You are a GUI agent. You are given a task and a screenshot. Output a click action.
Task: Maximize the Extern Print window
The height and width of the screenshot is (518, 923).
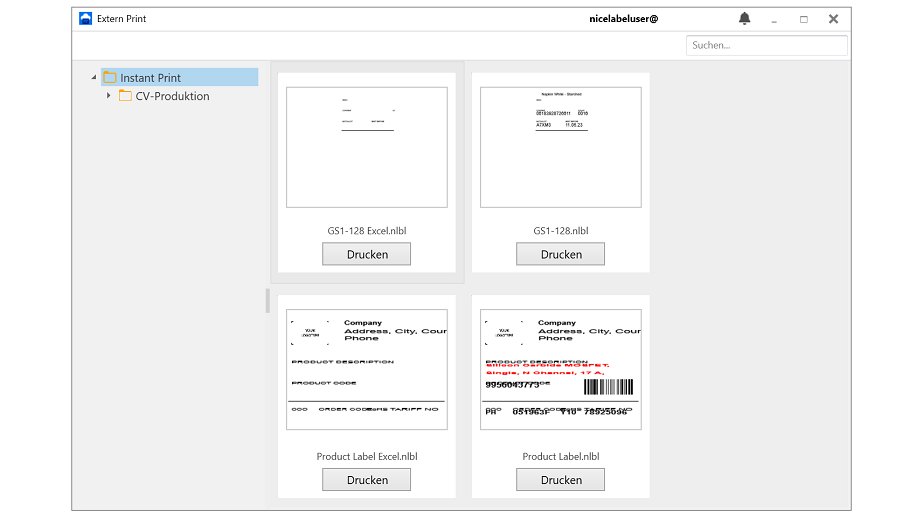[x=803, y=19]
